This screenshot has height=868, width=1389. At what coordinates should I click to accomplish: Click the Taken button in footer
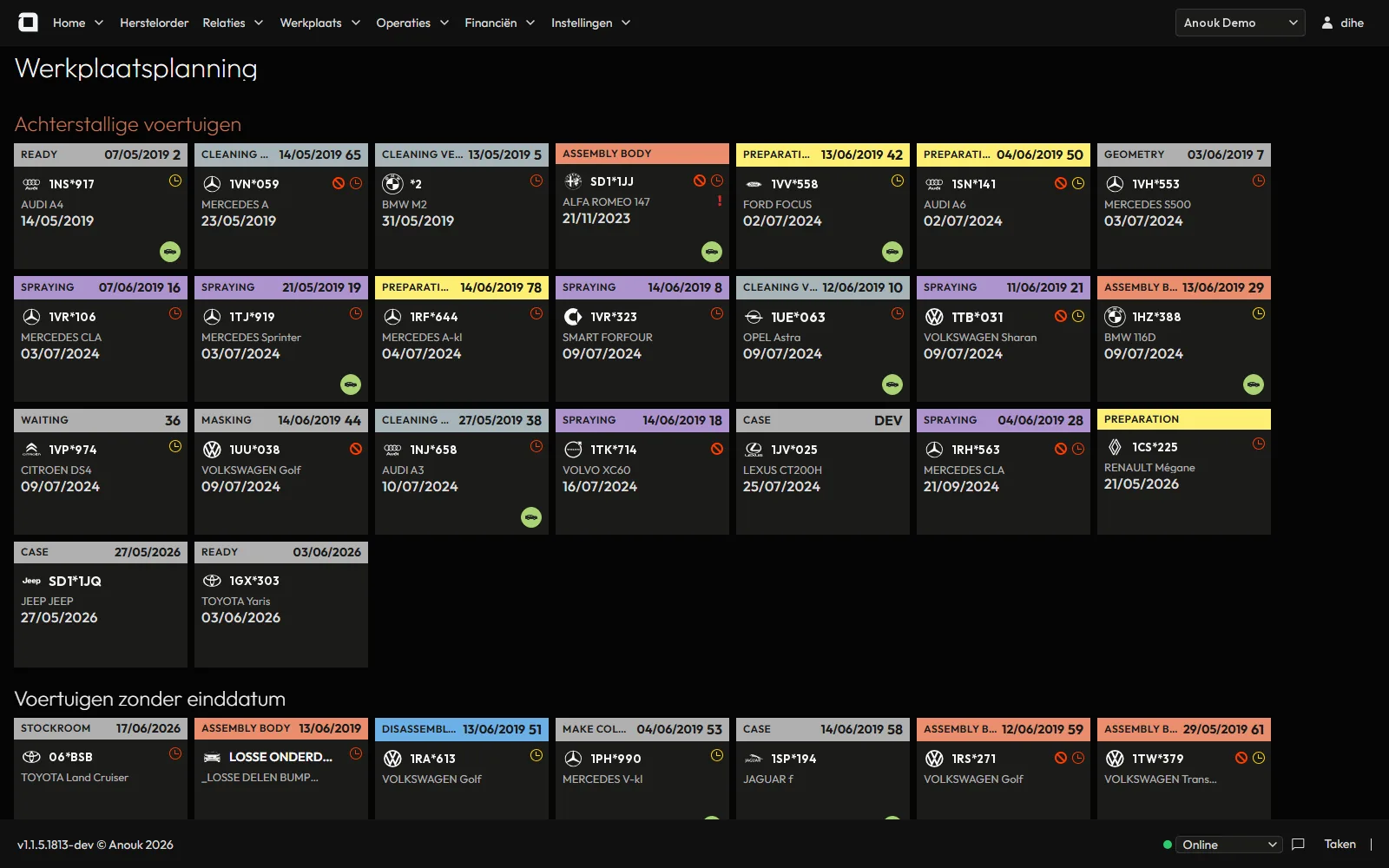[1340, 844]
